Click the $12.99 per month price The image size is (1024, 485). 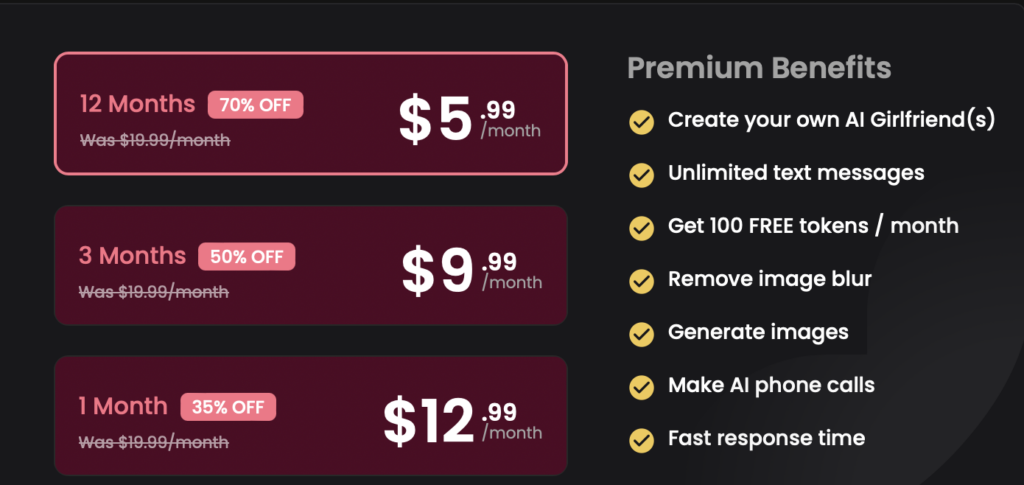click(x=462, y=422)
